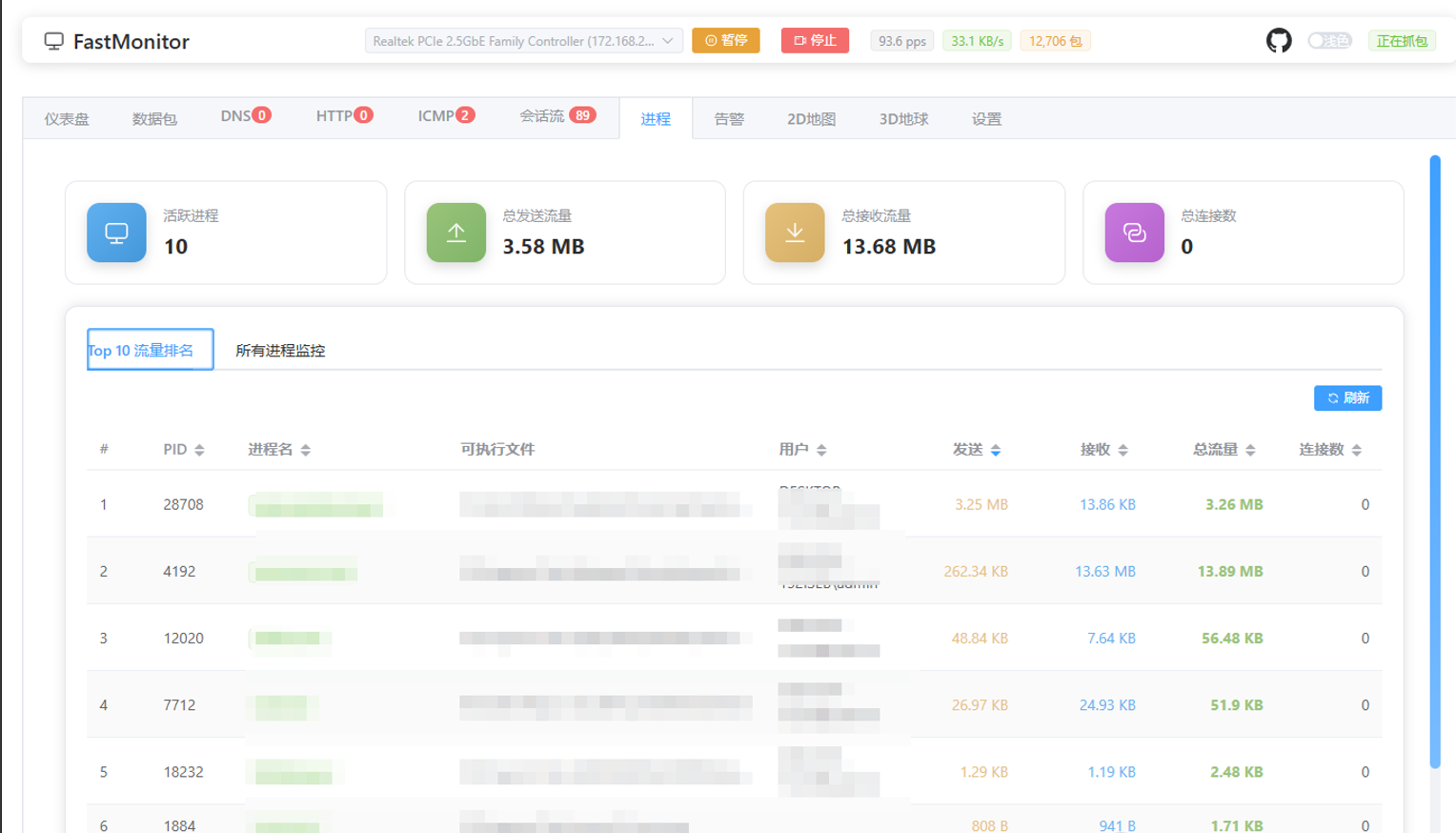Click the 56.48 KB total traffic value
Screen dimensions: 1456x833
(1232, 638)
